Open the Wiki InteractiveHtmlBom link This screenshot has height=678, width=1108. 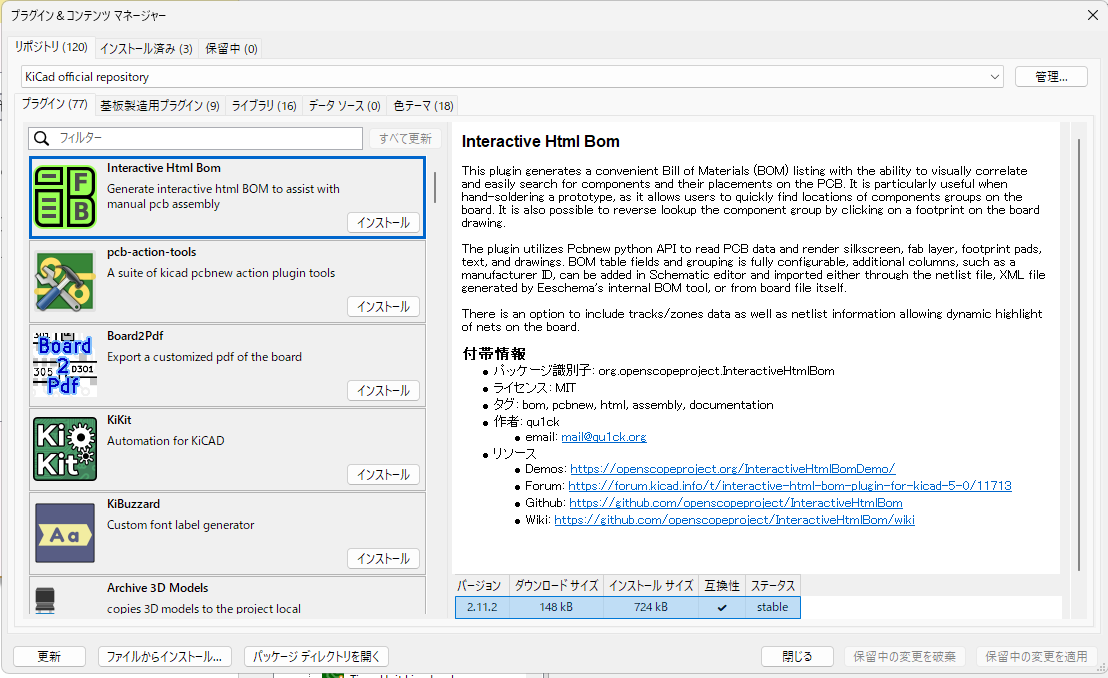pos(734,520)
